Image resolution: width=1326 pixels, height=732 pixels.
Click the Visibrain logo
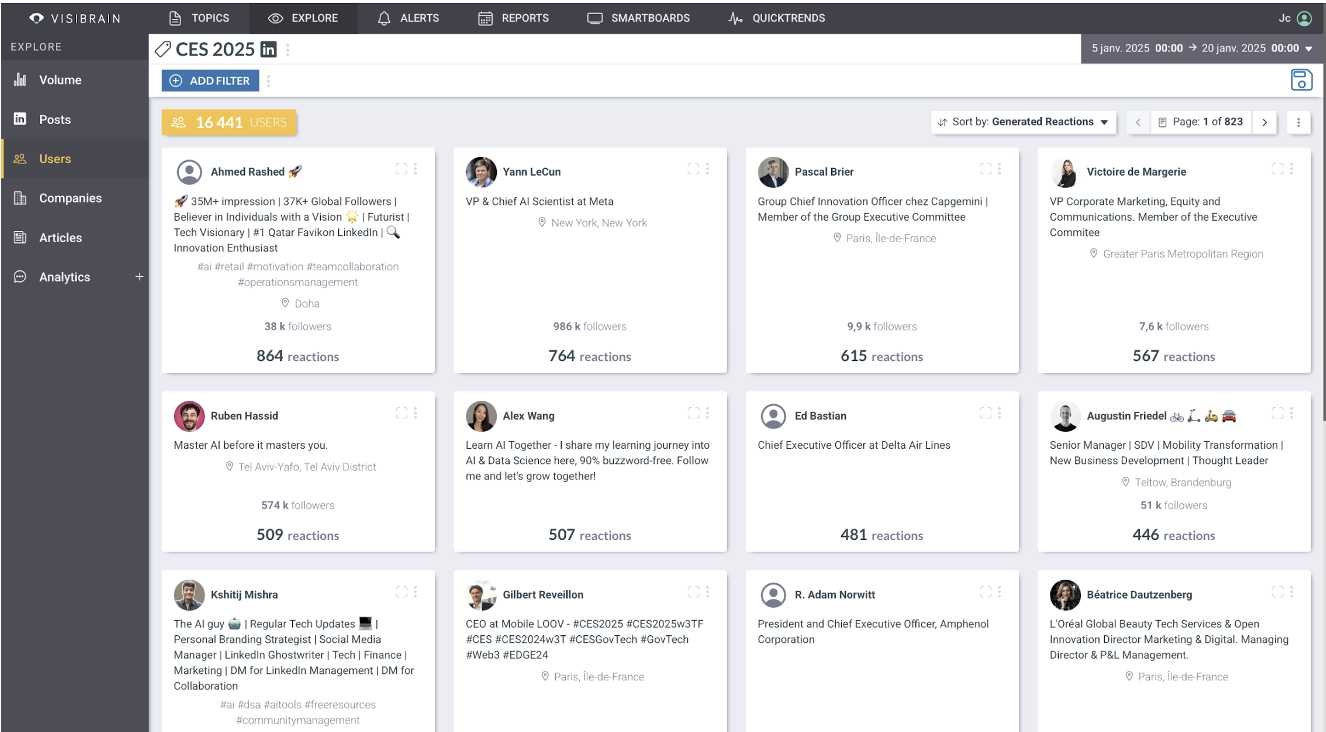pyautogui.click(x=75, y=18)
